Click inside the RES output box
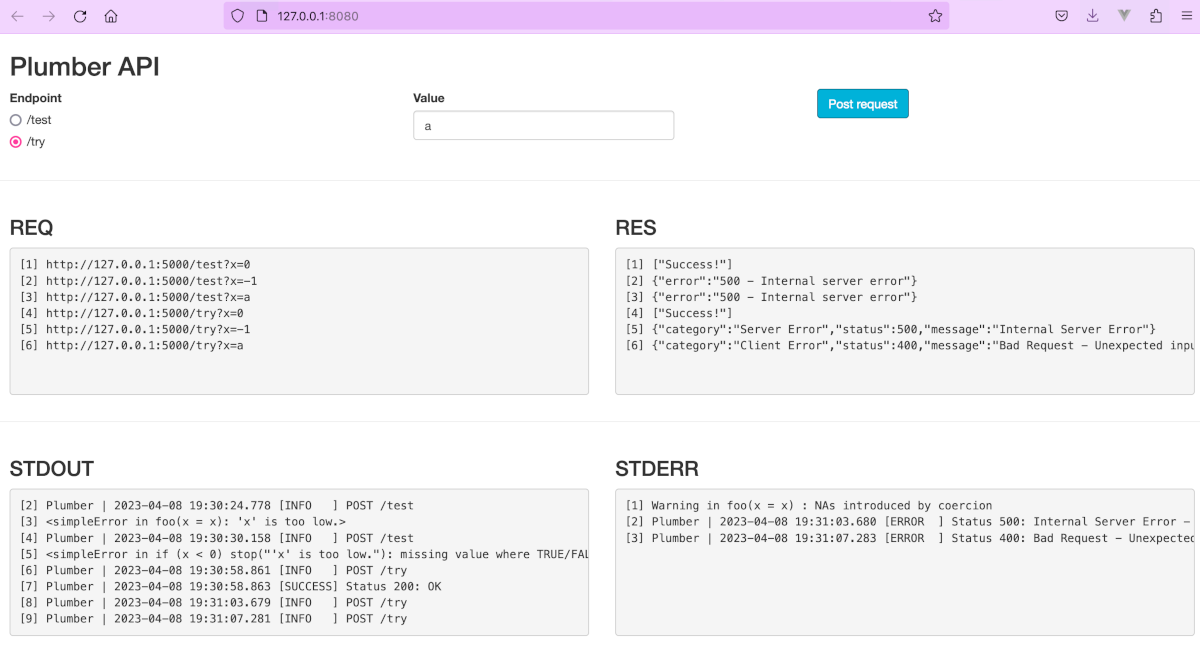 [905, 321]
